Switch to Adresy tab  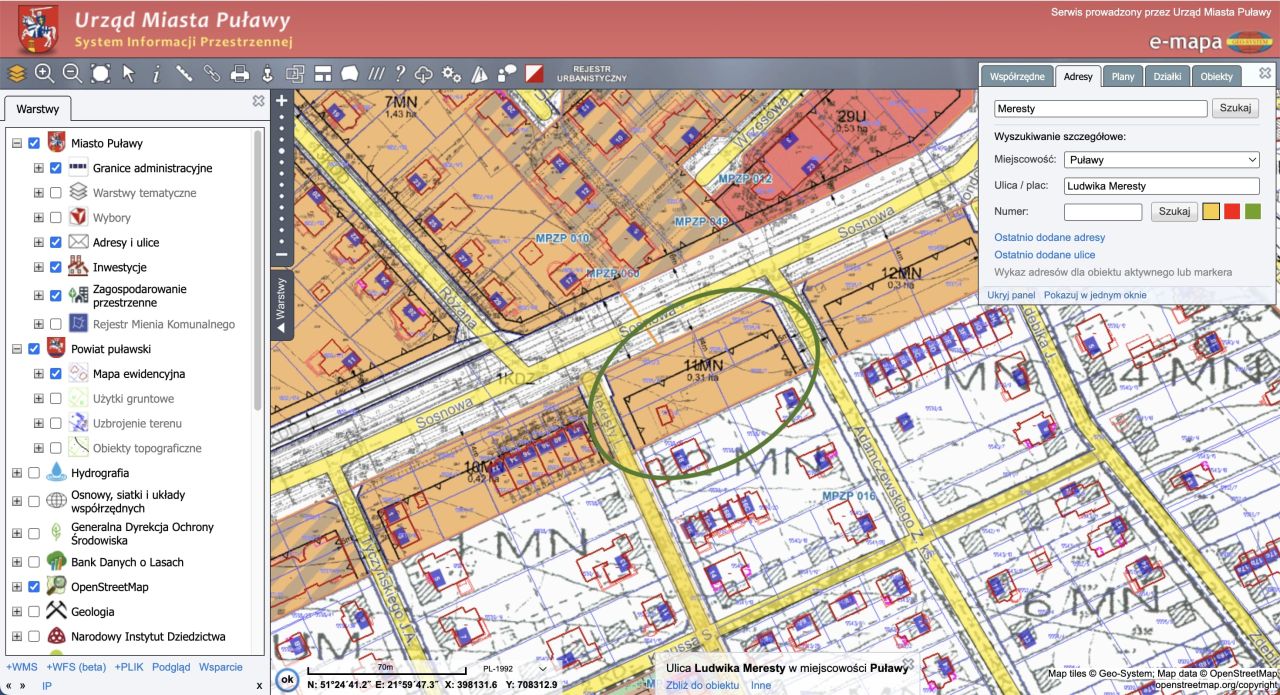tap(1078, 76)
